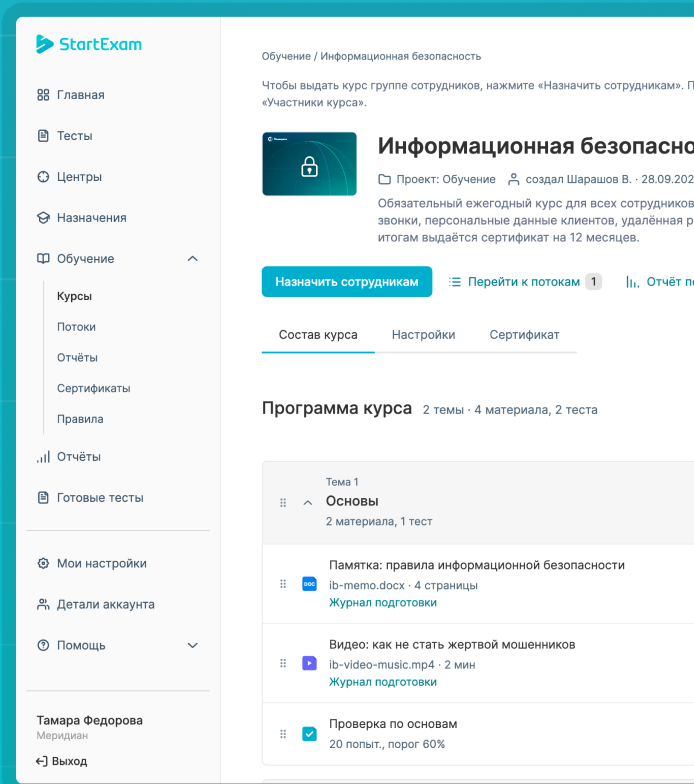Open Главная via its grid icon
This screenshot has width=694, height=784.
(44, 95)
